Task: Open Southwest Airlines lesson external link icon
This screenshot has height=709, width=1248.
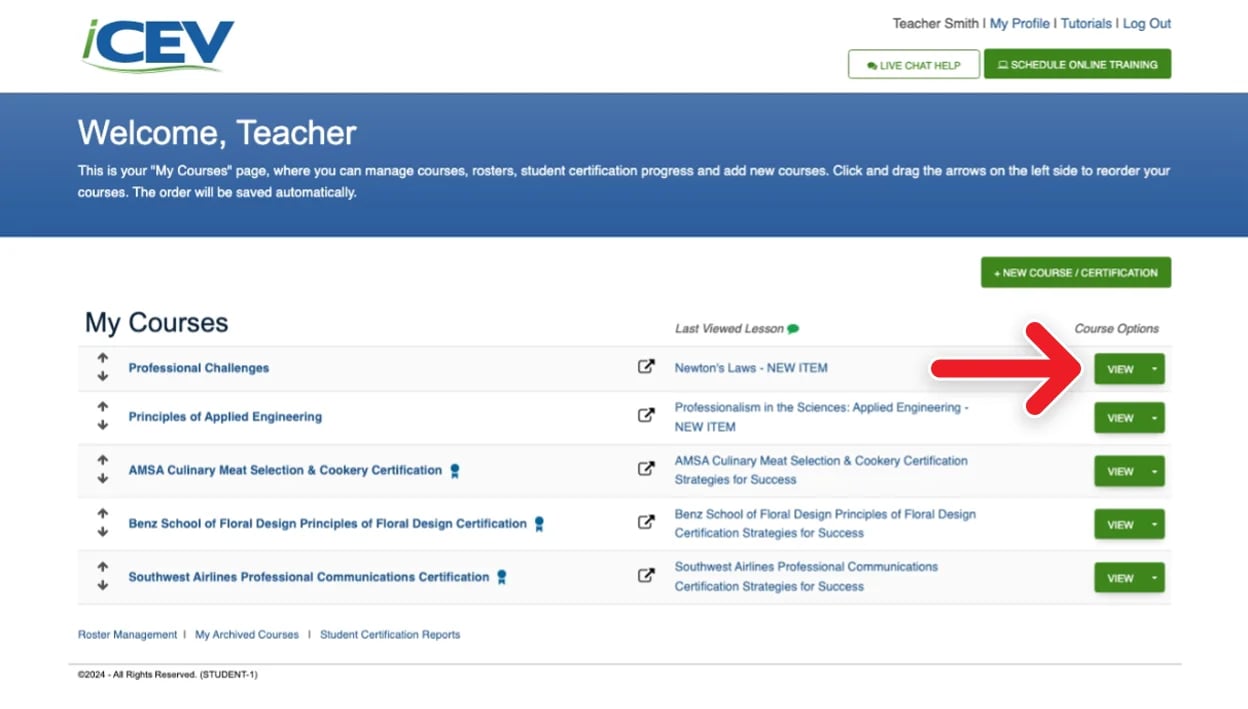Action: coord(646,575)
